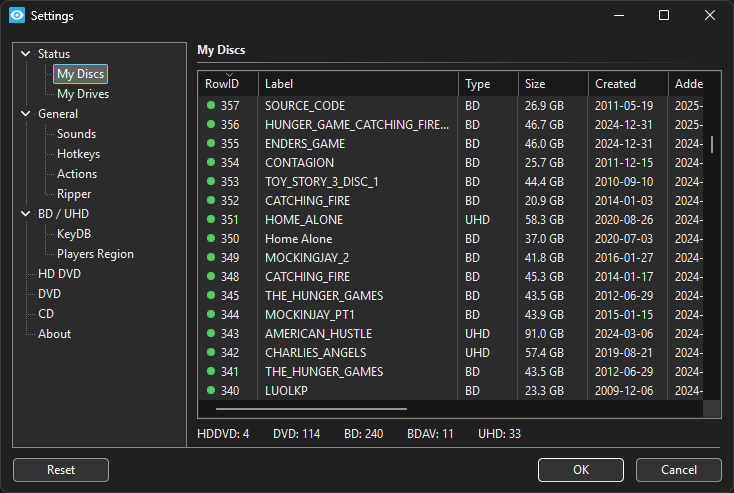734x493 pixels.
Task: Click the green dot next to AMERICAN_HUSTLE row
Action: click(x=211, y=333)
